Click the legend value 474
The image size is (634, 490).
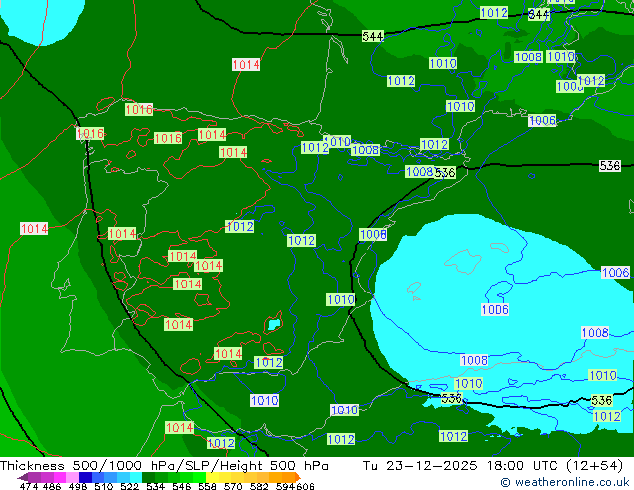point(29,486)
